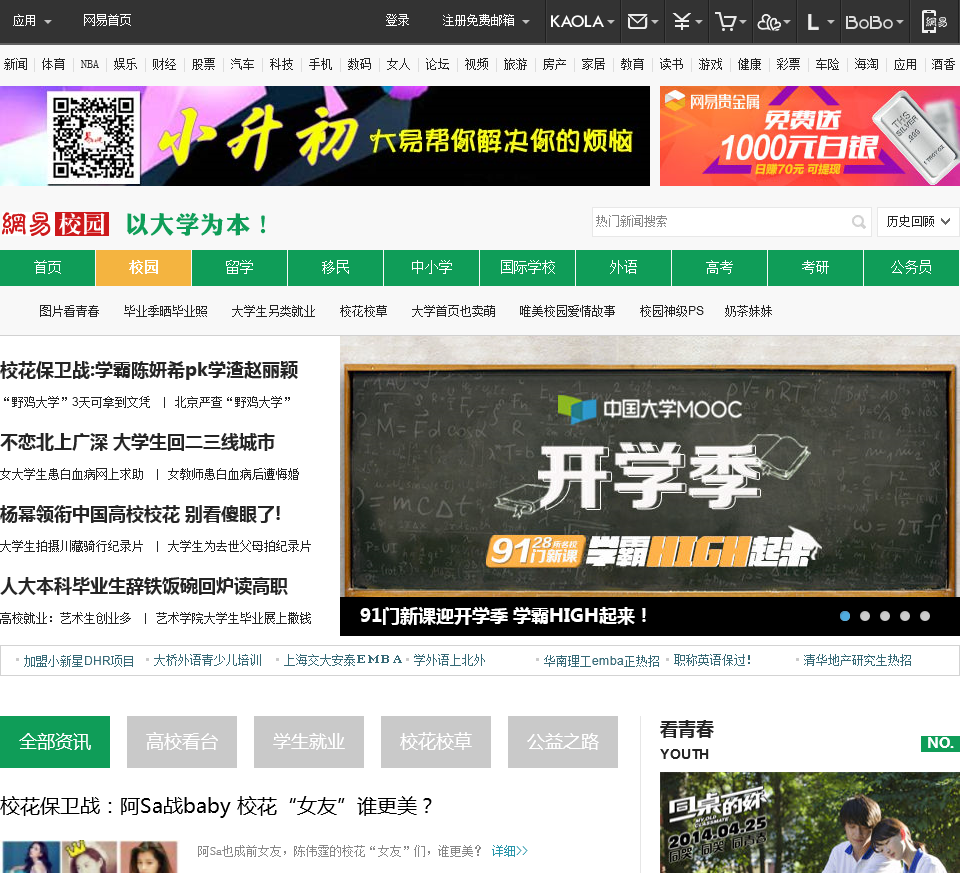Screen dimensions: 960x873
Task: Open the hearts dating icon menu
Action: pyautogui.click(x=773, y=21)
